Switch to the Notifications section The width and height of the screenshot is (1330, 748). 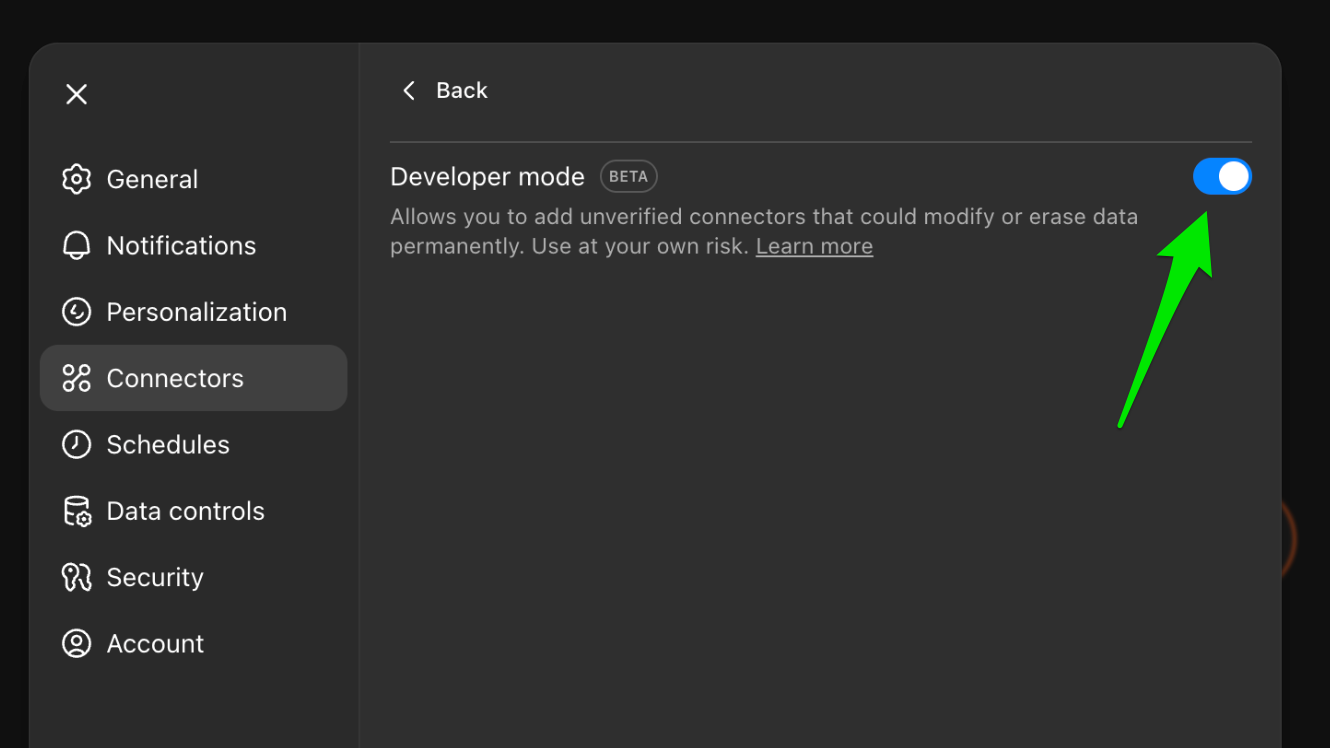click(180, 245)
